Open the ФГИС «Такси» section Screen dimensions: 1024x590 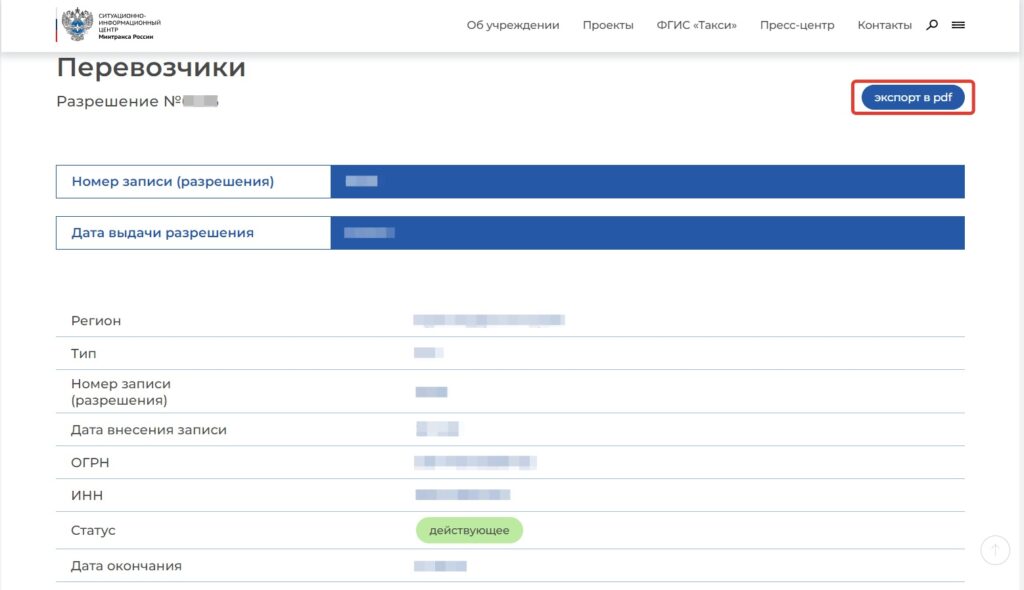(x=696, y=25)
